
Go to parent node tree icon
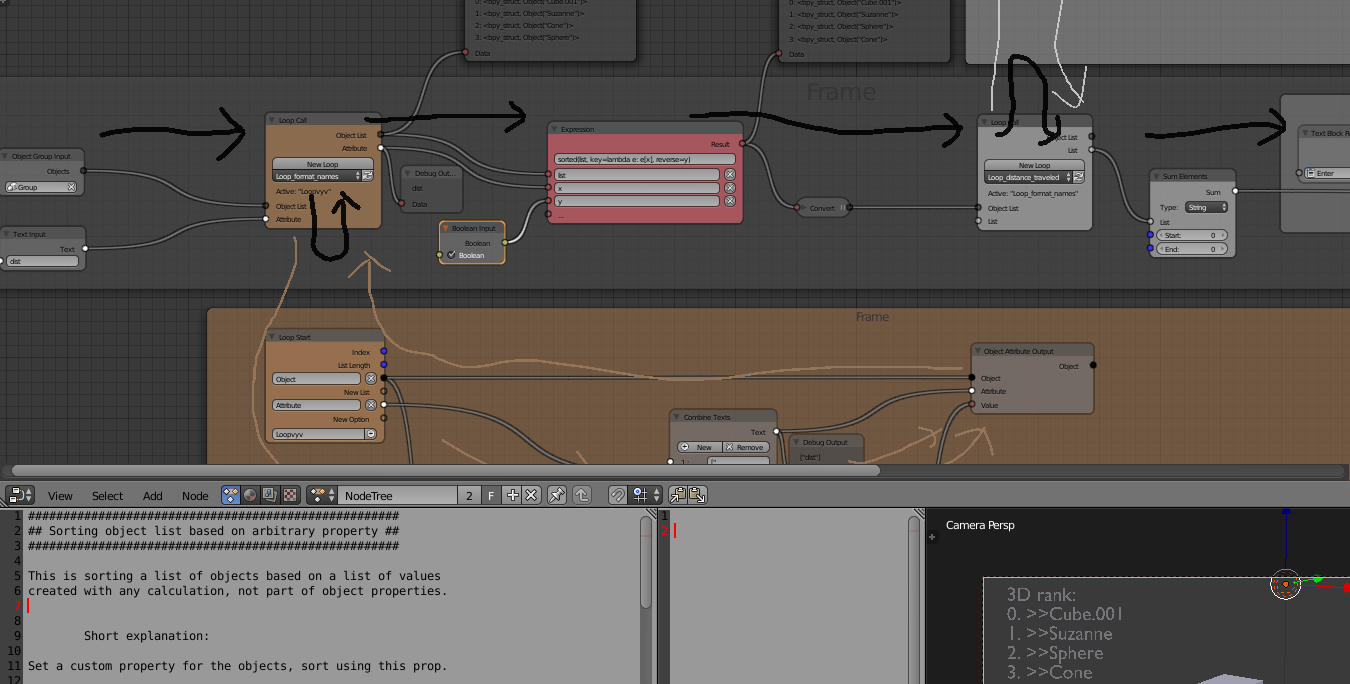point(583,495)
